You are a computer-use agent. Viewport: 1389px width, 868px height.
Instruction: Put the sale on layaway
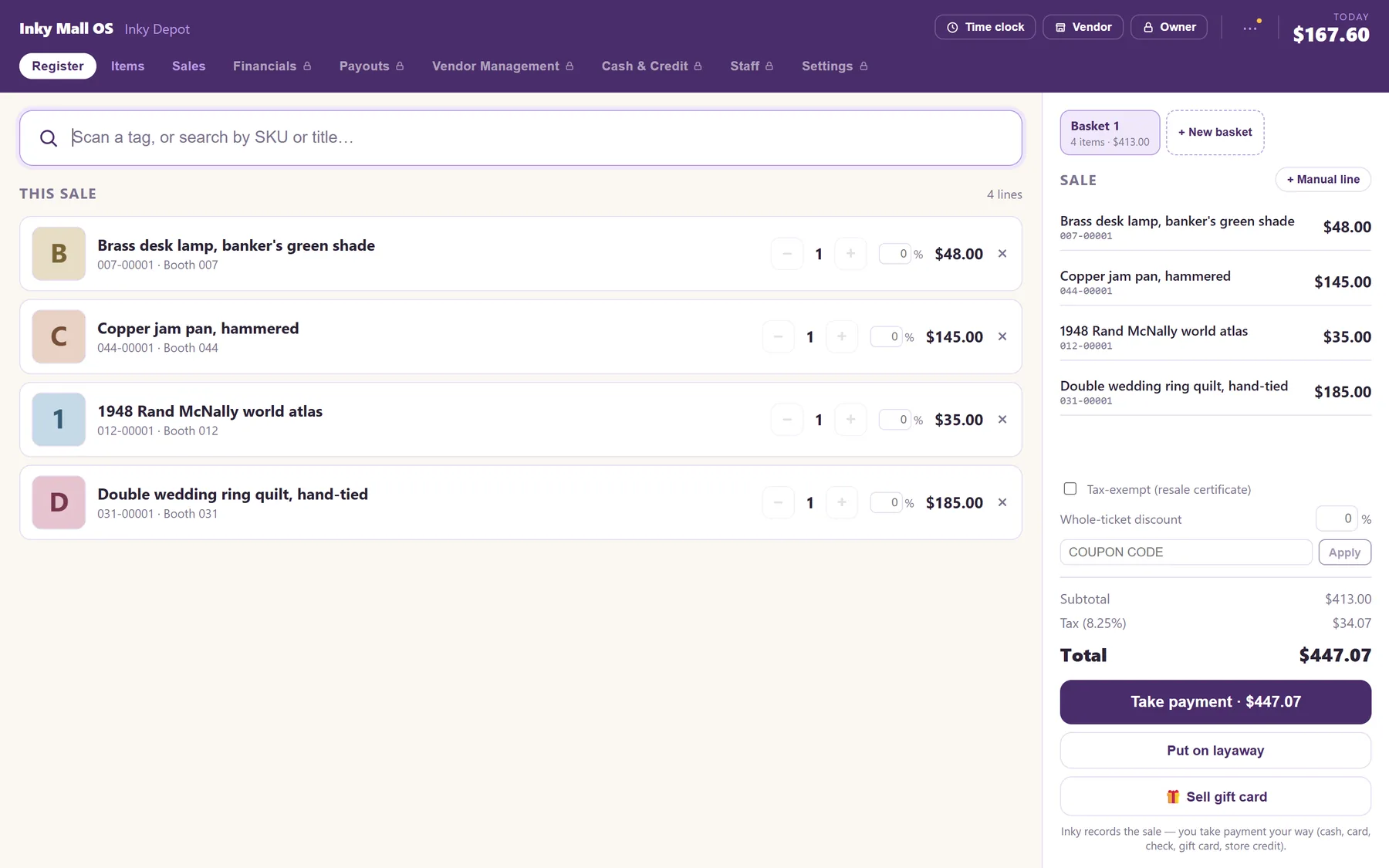tap(1215, 751)
